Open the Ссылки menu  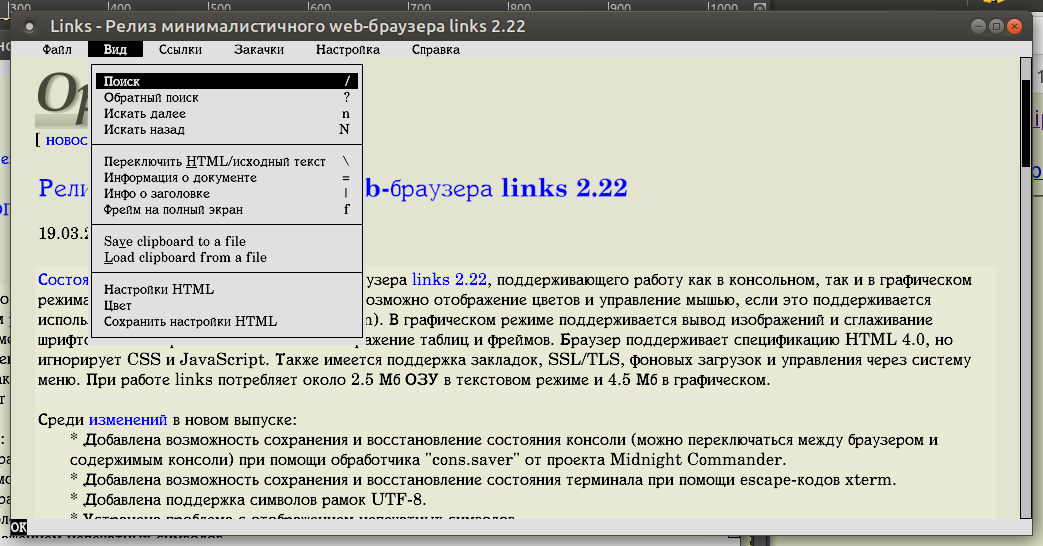click(180, 49)
